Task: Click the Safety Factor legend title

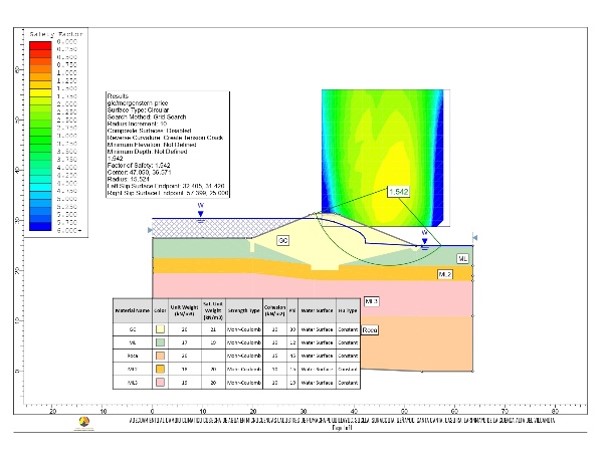Action: click(x=54, y=34)
